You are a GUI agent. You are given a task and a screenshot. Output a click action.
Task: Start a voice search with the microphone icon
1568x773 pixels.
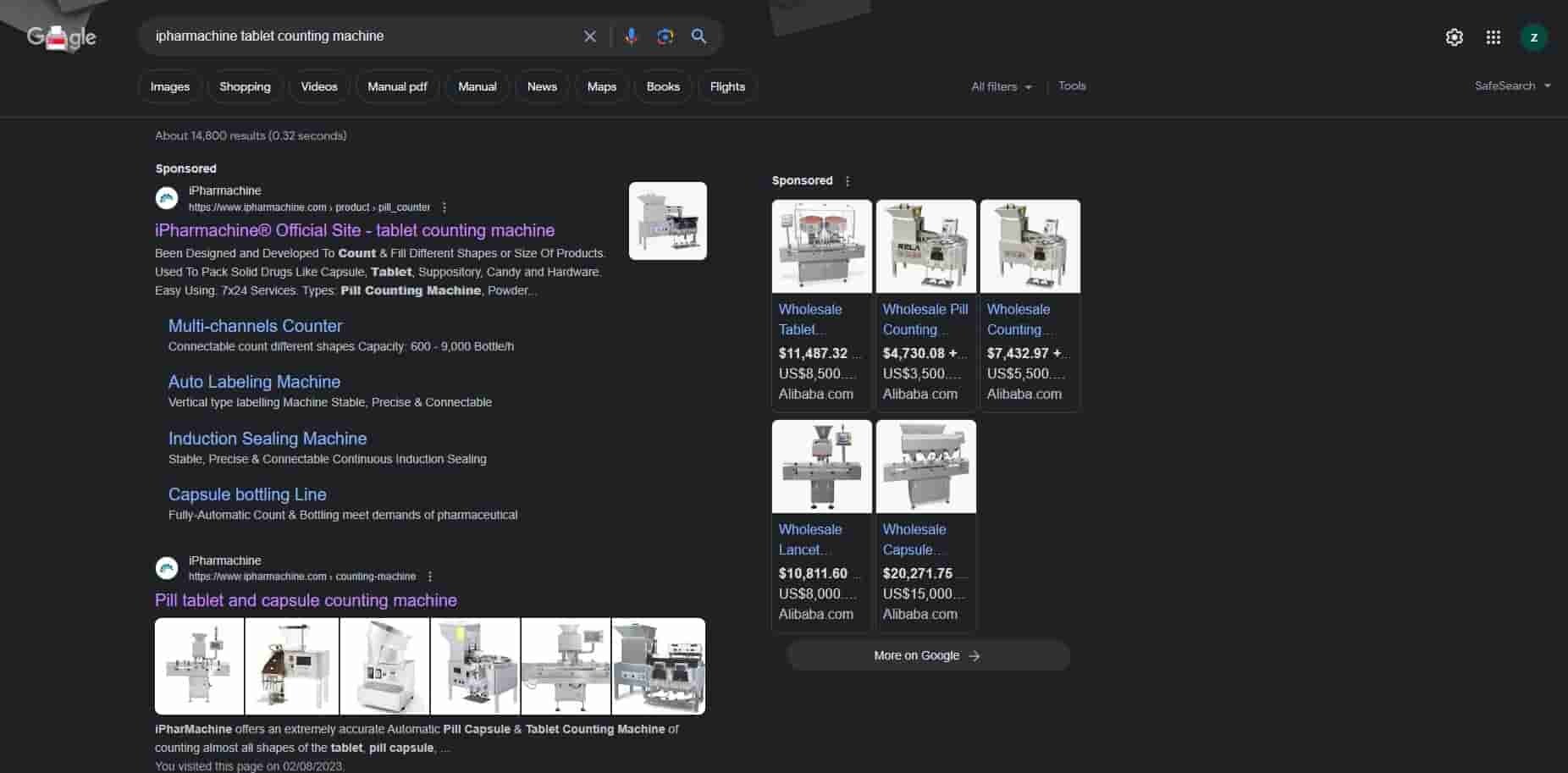631,36
